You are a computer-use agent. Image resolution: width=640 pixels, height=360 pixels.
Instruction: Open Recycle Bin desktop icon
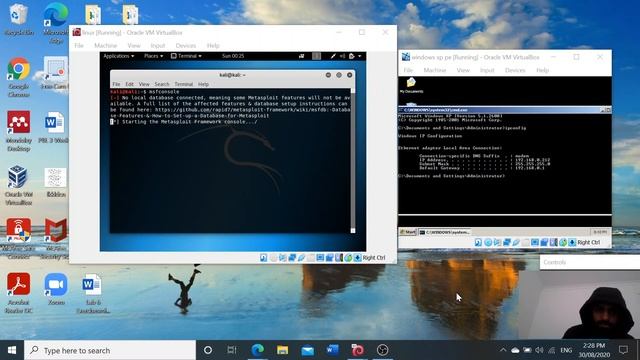[x=18, y=18]
